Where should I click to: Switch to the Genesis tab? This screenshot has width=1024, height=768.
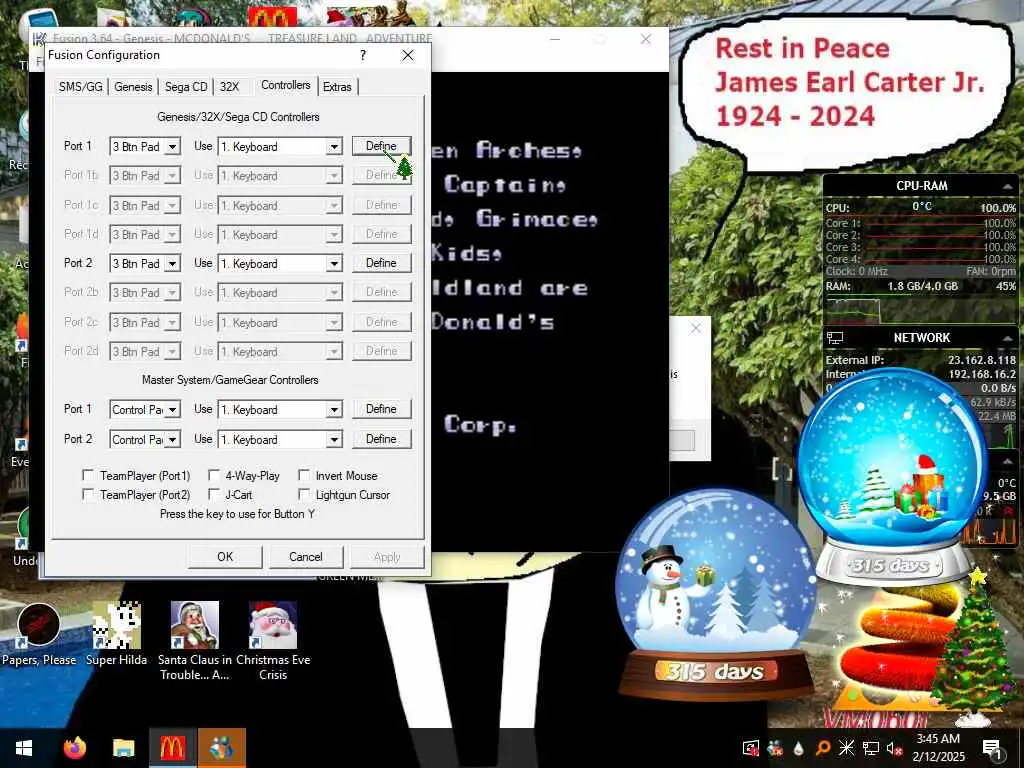[x=133, y=87]
